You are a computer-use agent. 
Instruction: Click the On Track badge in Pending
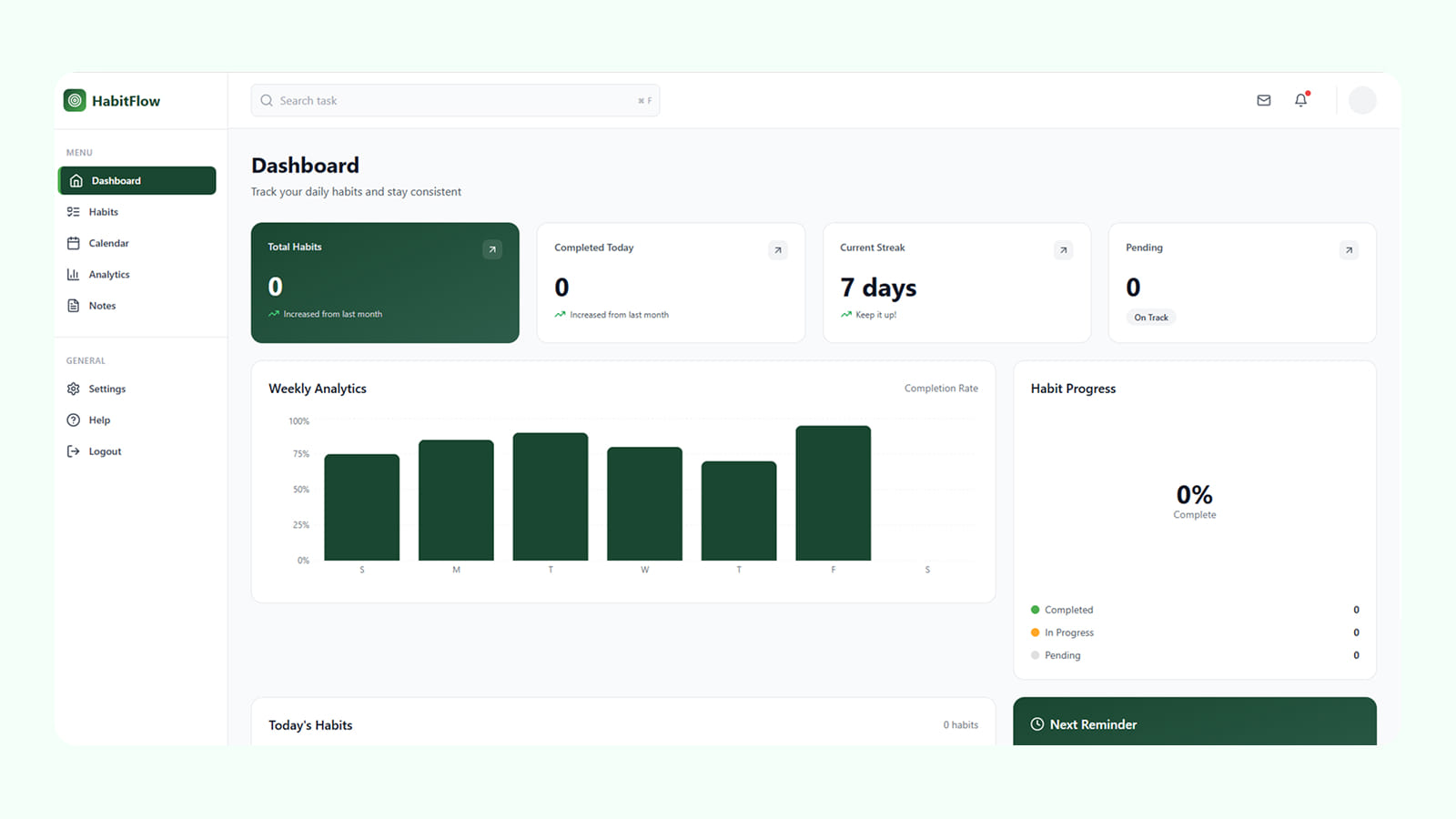point(1151,318)
